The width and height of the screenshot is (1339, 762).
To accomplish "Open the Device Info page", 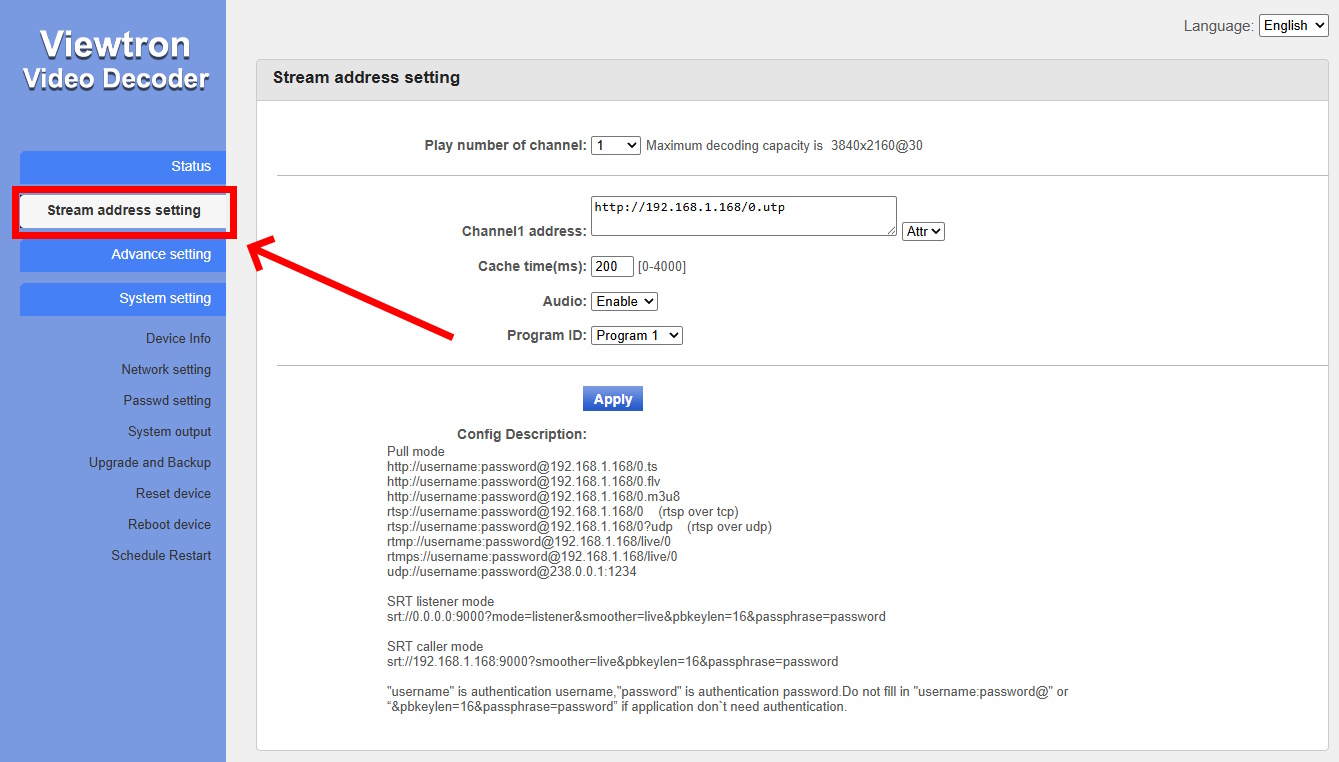I will pos(178,338).
